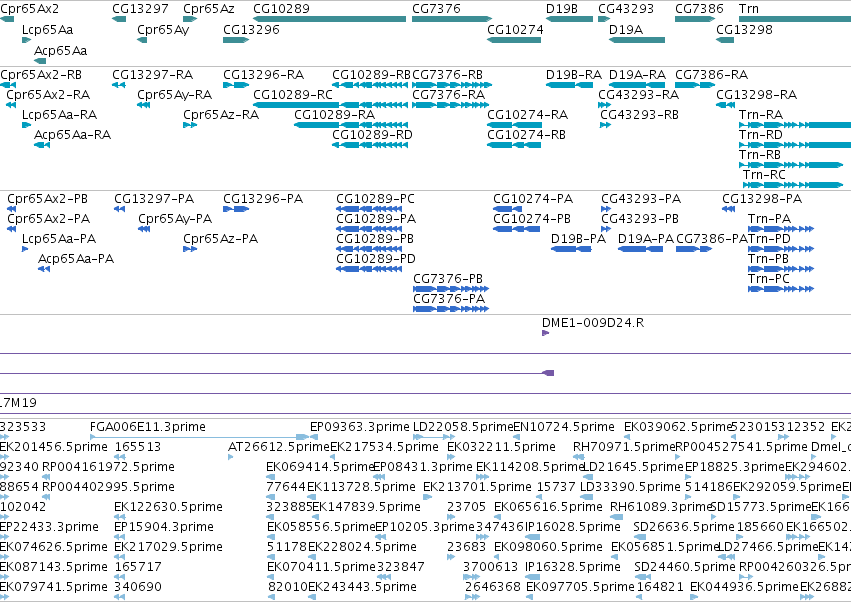Open the Trn gene label
851x602 pixels.
[x=748, y=9]
